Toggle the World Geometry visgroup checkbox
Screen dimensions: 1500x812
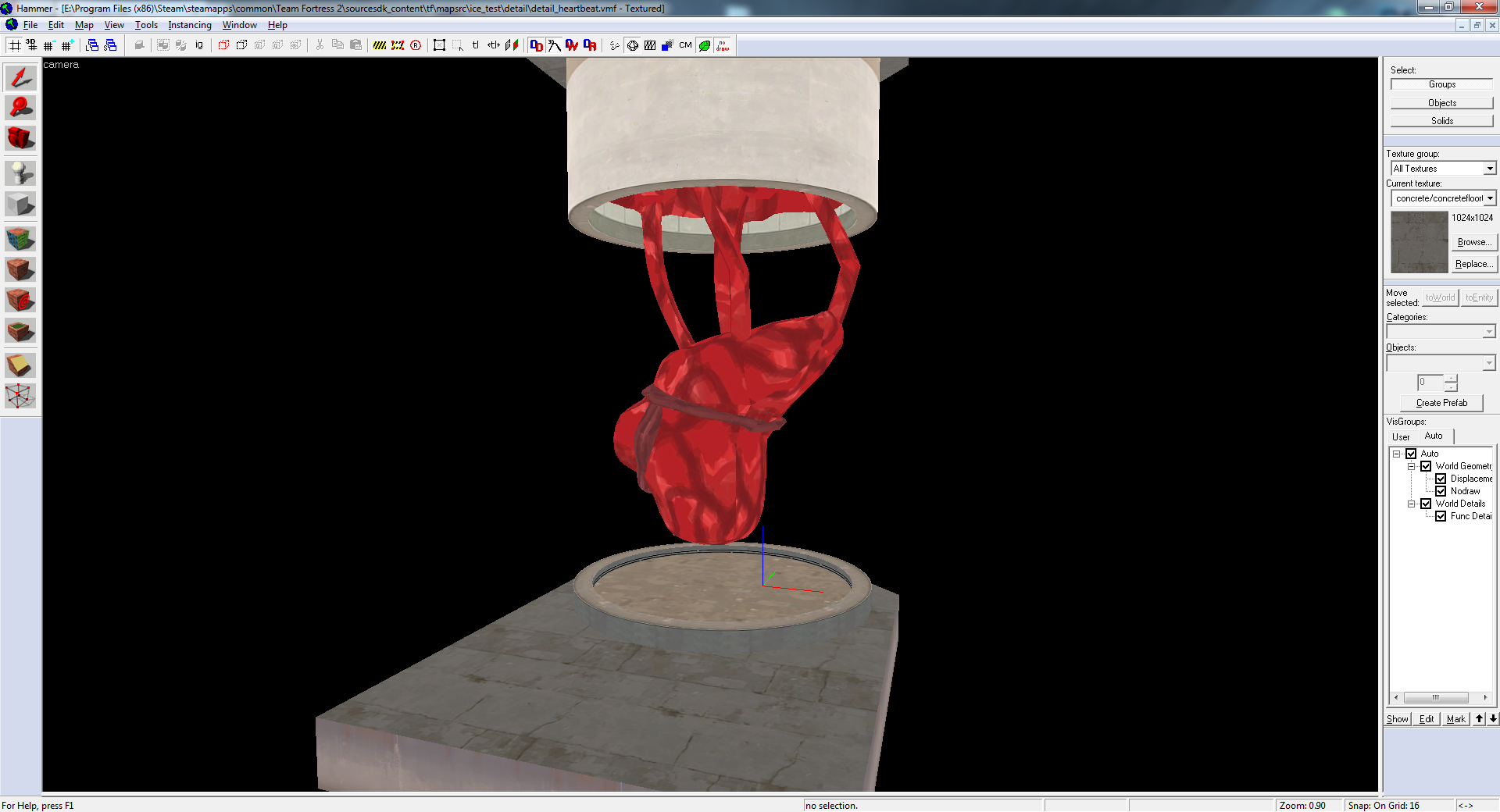1426,466
